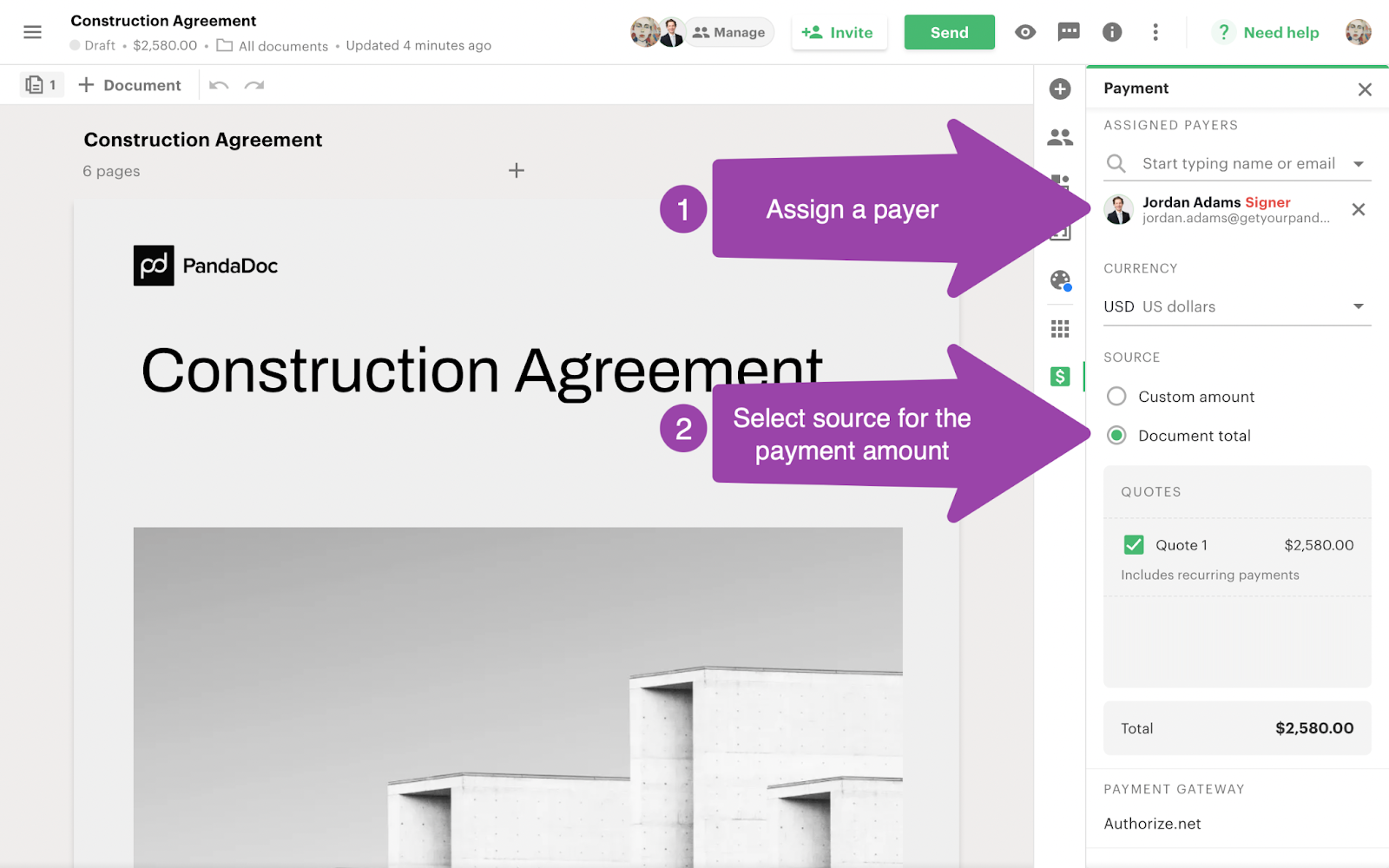Click the PandaDoc logo in document
1389x868 pixels.
coord(206,266)
